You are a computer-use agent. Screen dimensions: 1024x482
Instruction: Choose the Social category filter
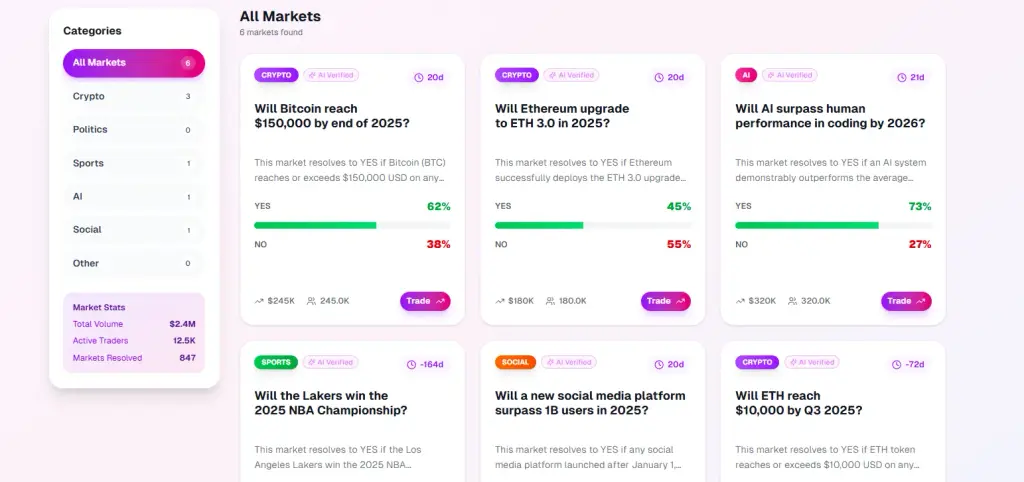(x=134, y=230)
